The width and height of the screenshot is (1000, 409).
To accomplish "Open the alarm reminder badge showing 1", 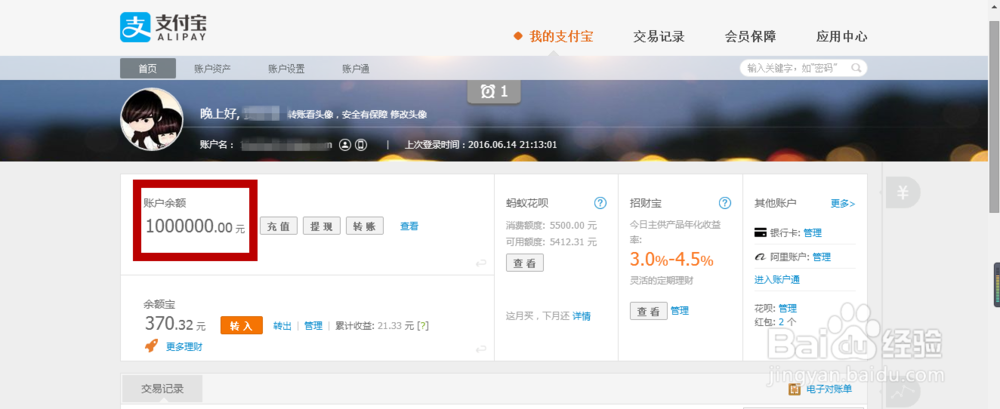I will click(494, 92).
